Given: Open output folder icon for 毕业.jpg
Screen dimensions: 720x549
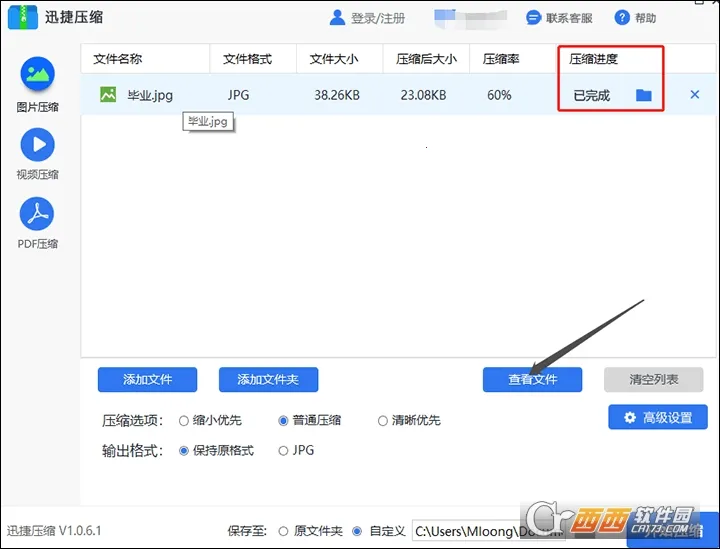Looking at the screenshot, I should tap(644, 95).
